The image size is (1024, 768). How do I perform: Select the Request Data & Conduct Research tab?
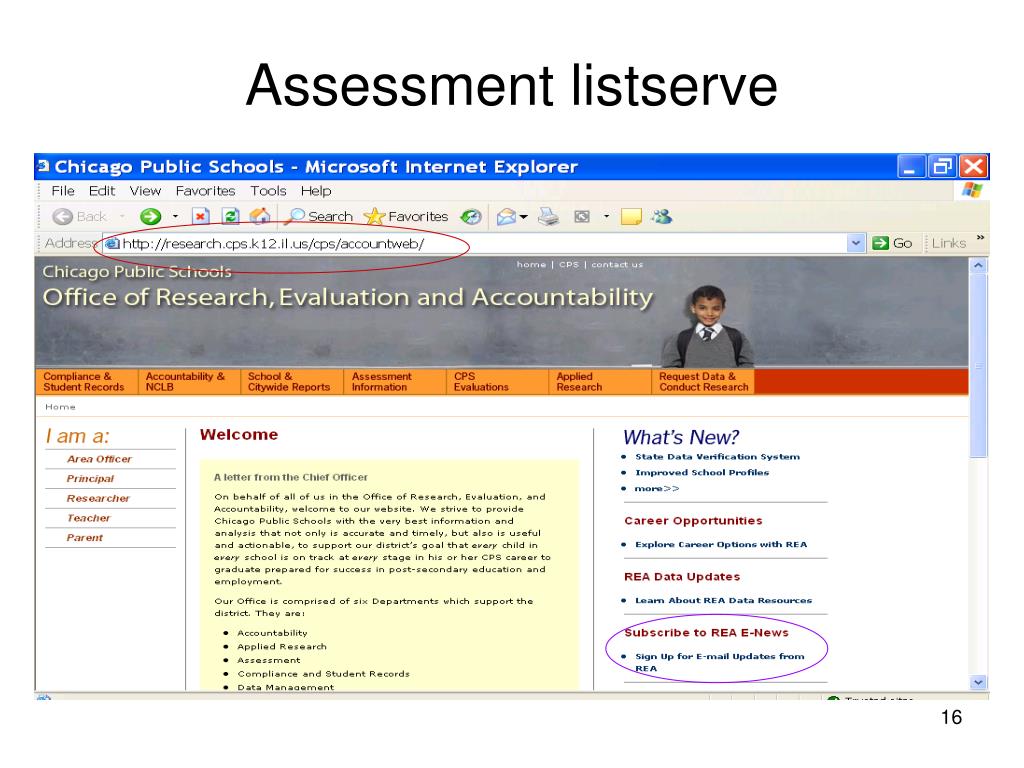(703, 381)
